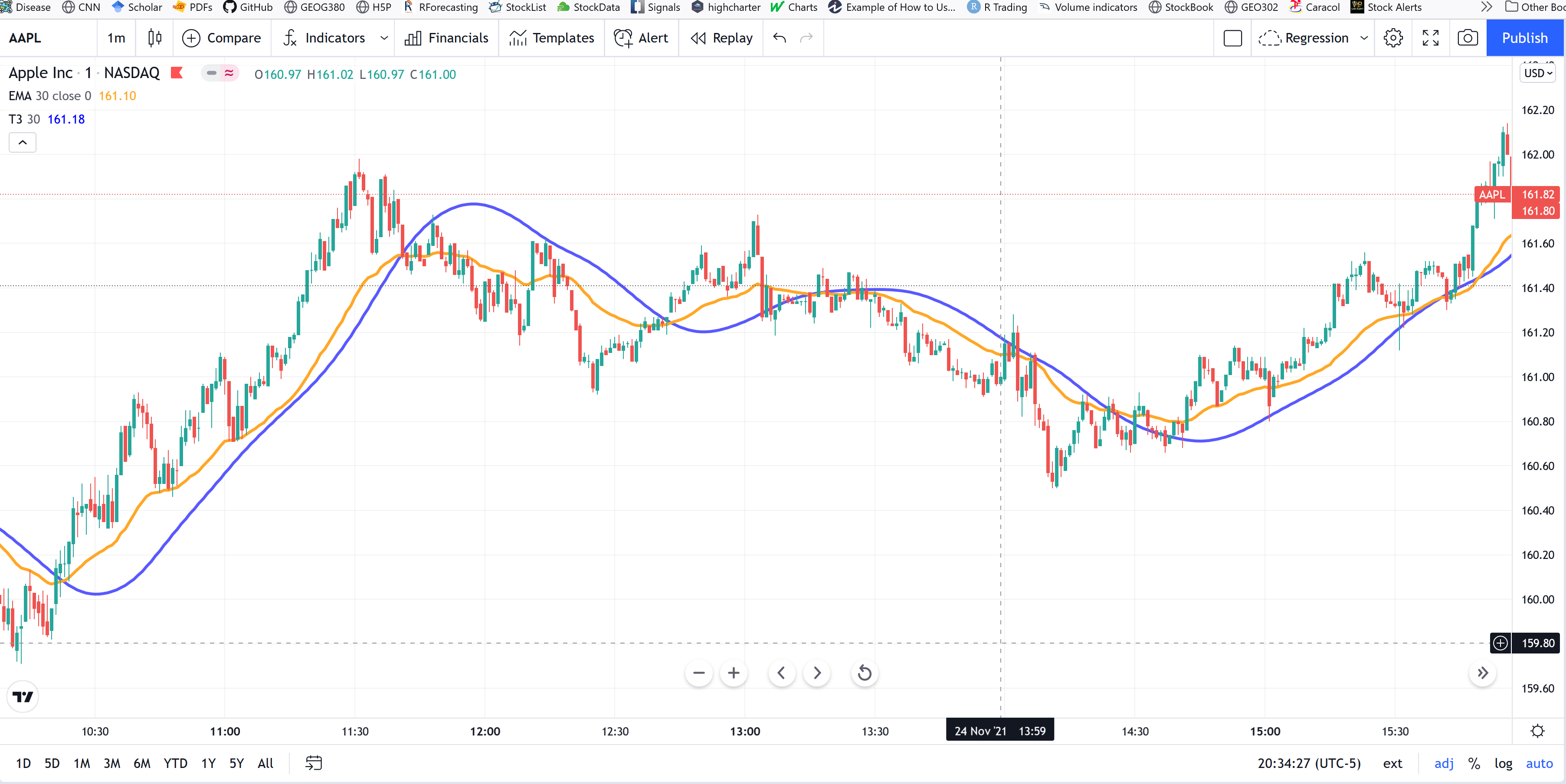Screen dimensions: 1566x784
Task: Click the Compare symbol plus icon
Action: [191, 38]
